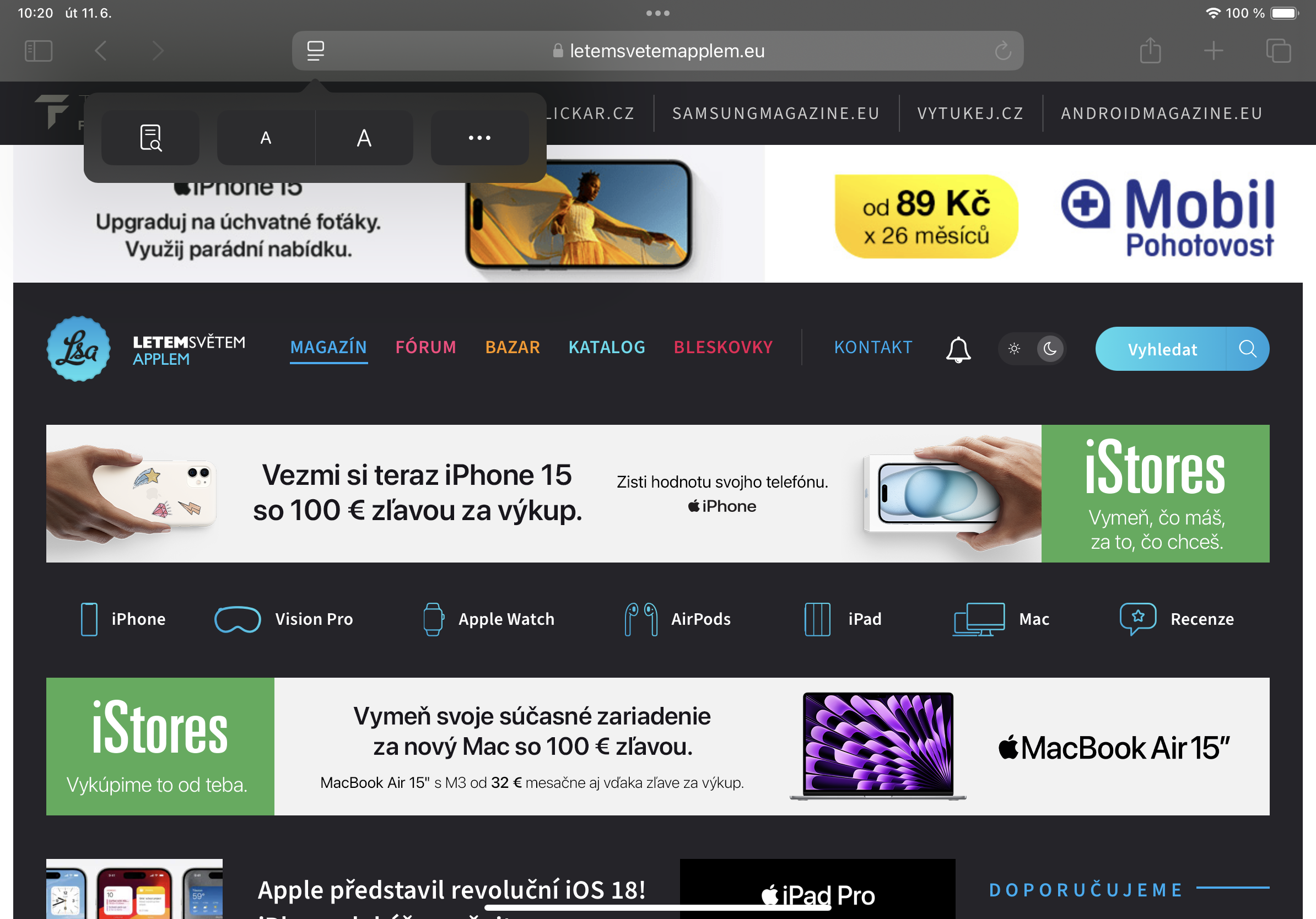Click the Vyhledat search button
Screen dimensions: 1316x919
1162,349
